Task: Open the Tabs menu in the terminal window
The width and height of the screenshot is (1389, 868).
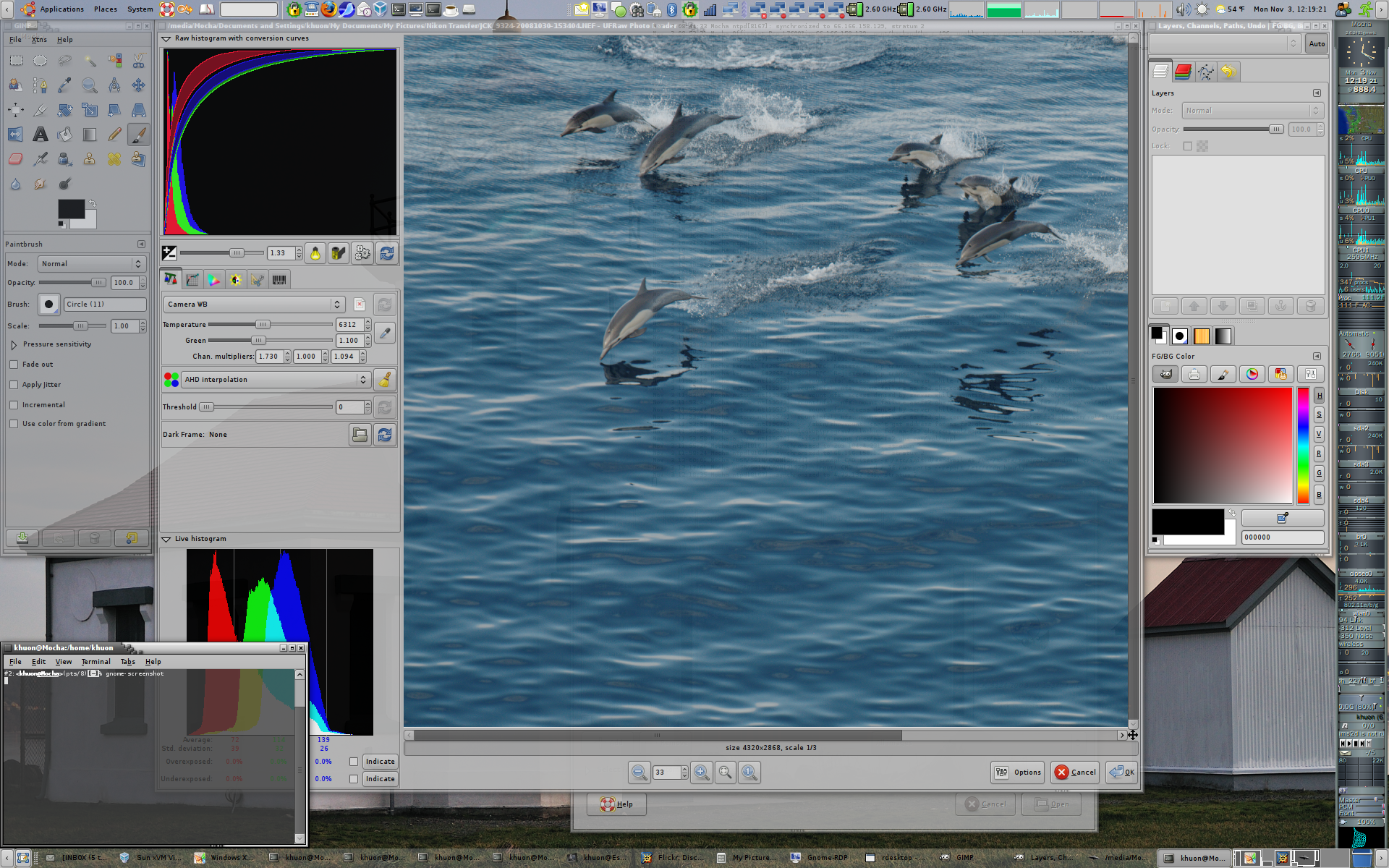Action: tap(128, 662)
